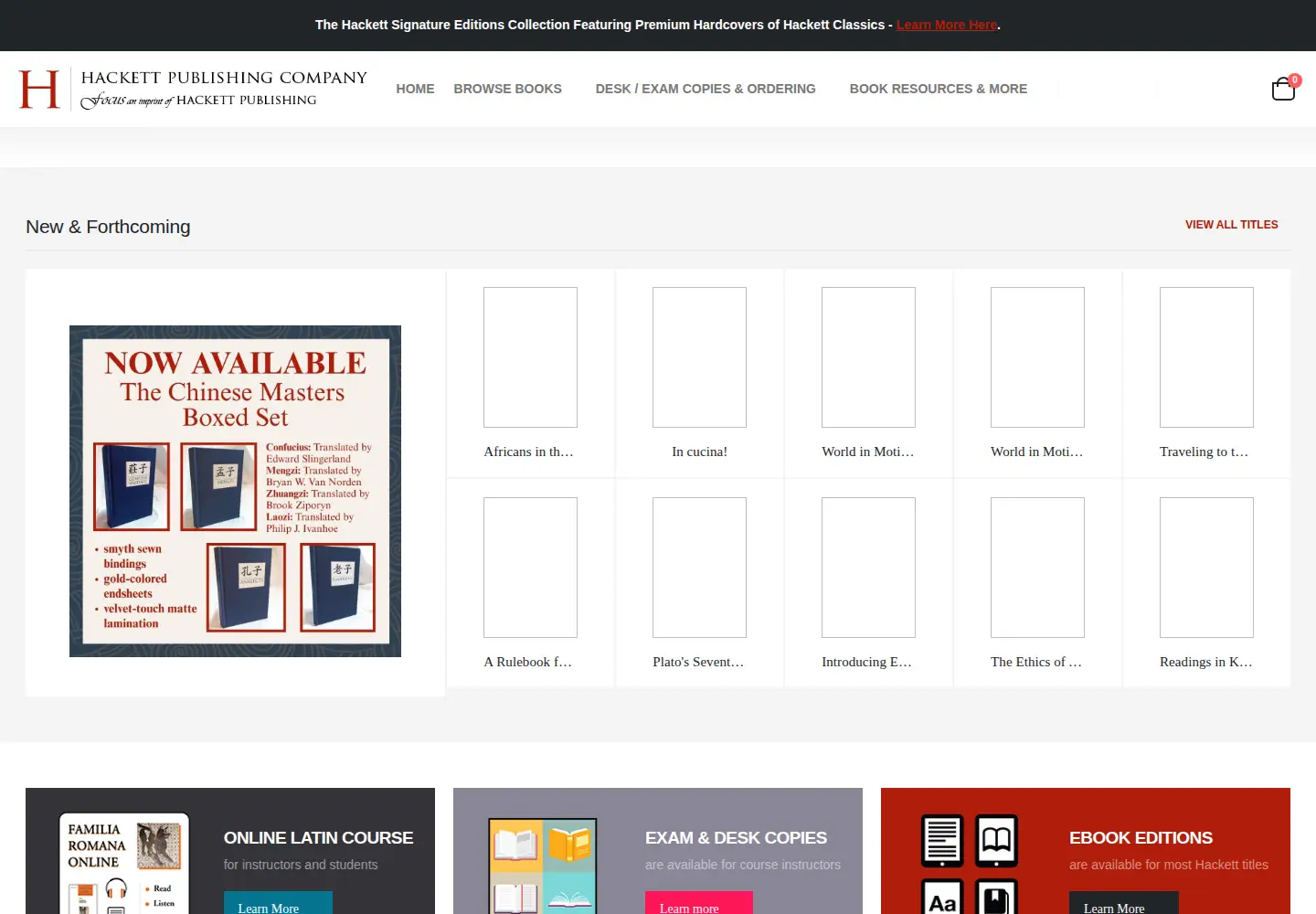Go to the HOME menu item
Viewport: 1316px width, 914px height.
415,89
